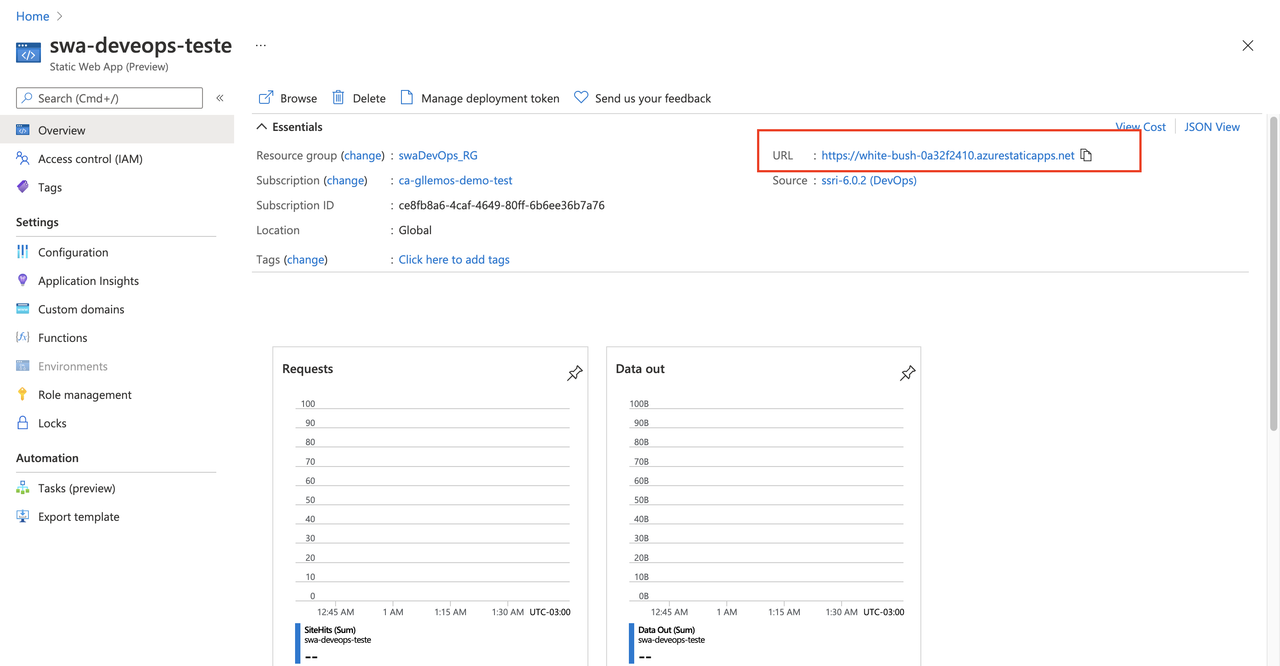Click the Data Out (Sum) legend entry
This screenshot has width=1280, height=666.
tap(667, 630)
